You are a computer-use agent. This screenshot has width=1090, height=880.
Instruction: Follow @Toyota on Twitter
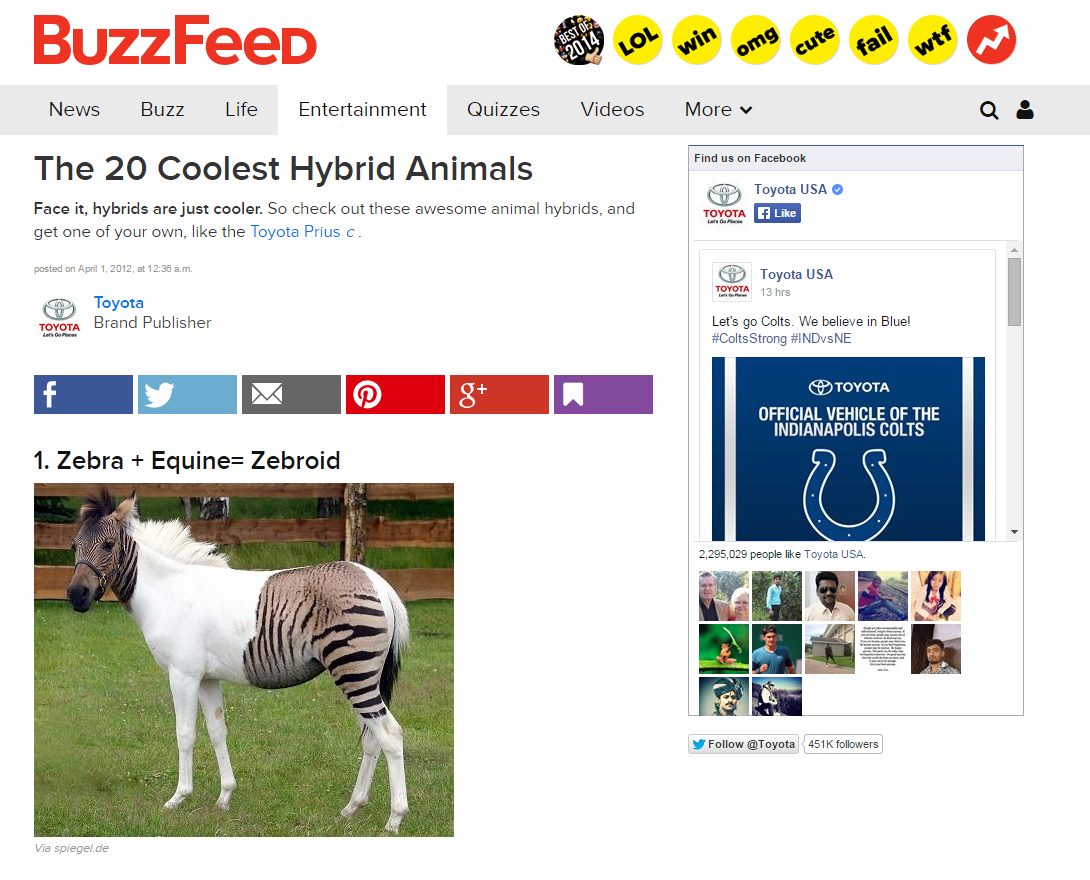click(x=744, y=744)
